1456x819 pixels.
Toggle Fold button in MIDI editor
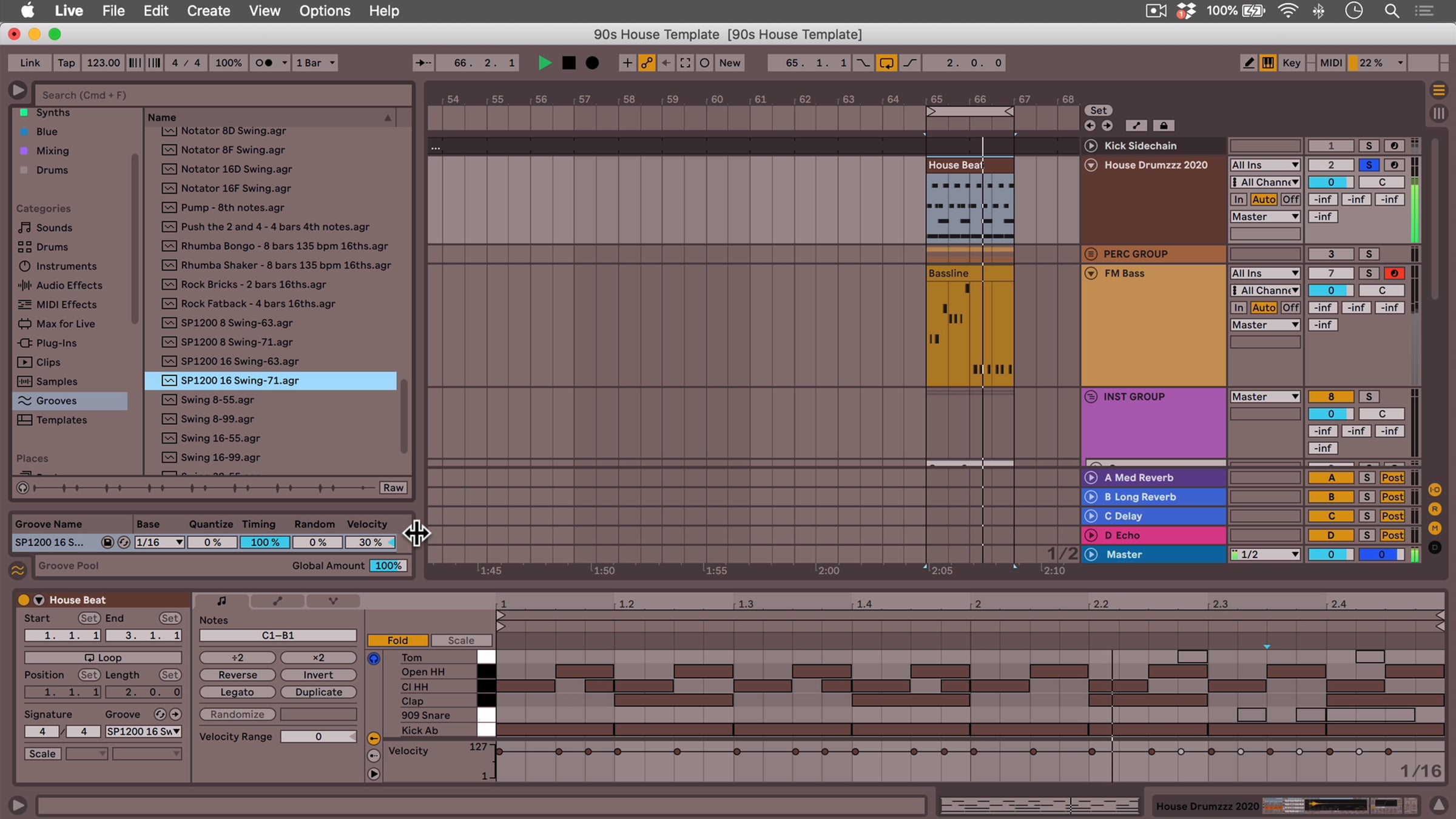(x=397, y=640)
